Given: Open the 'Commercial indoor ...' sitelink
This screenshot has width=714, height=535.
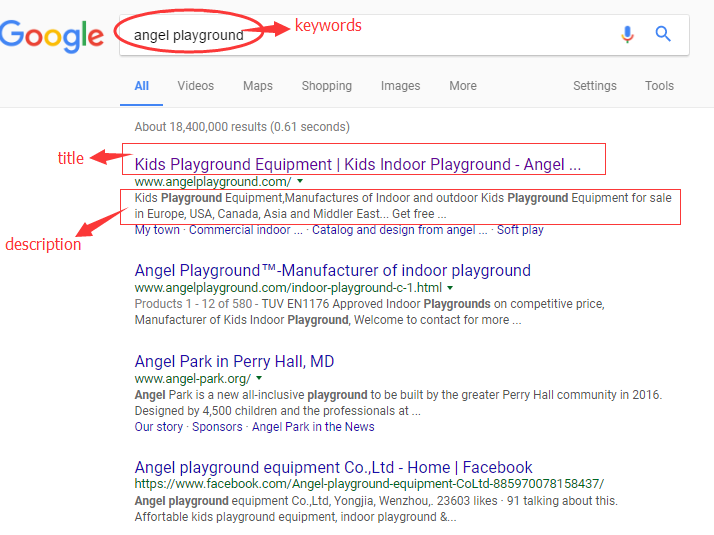Looking at the screenshot, I should click(245, 230).
